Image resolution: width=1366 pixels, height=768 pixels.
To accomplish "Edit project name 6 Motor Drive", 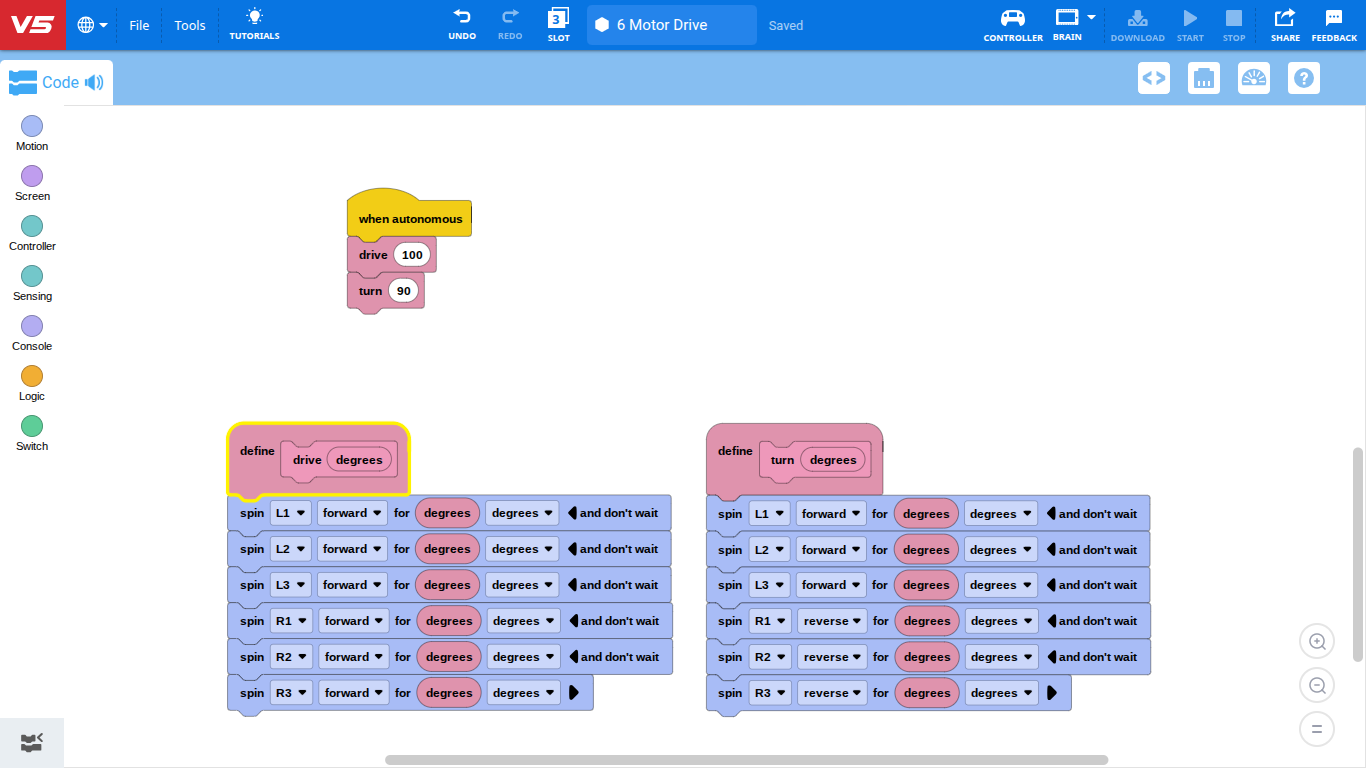I will point(672,25).
